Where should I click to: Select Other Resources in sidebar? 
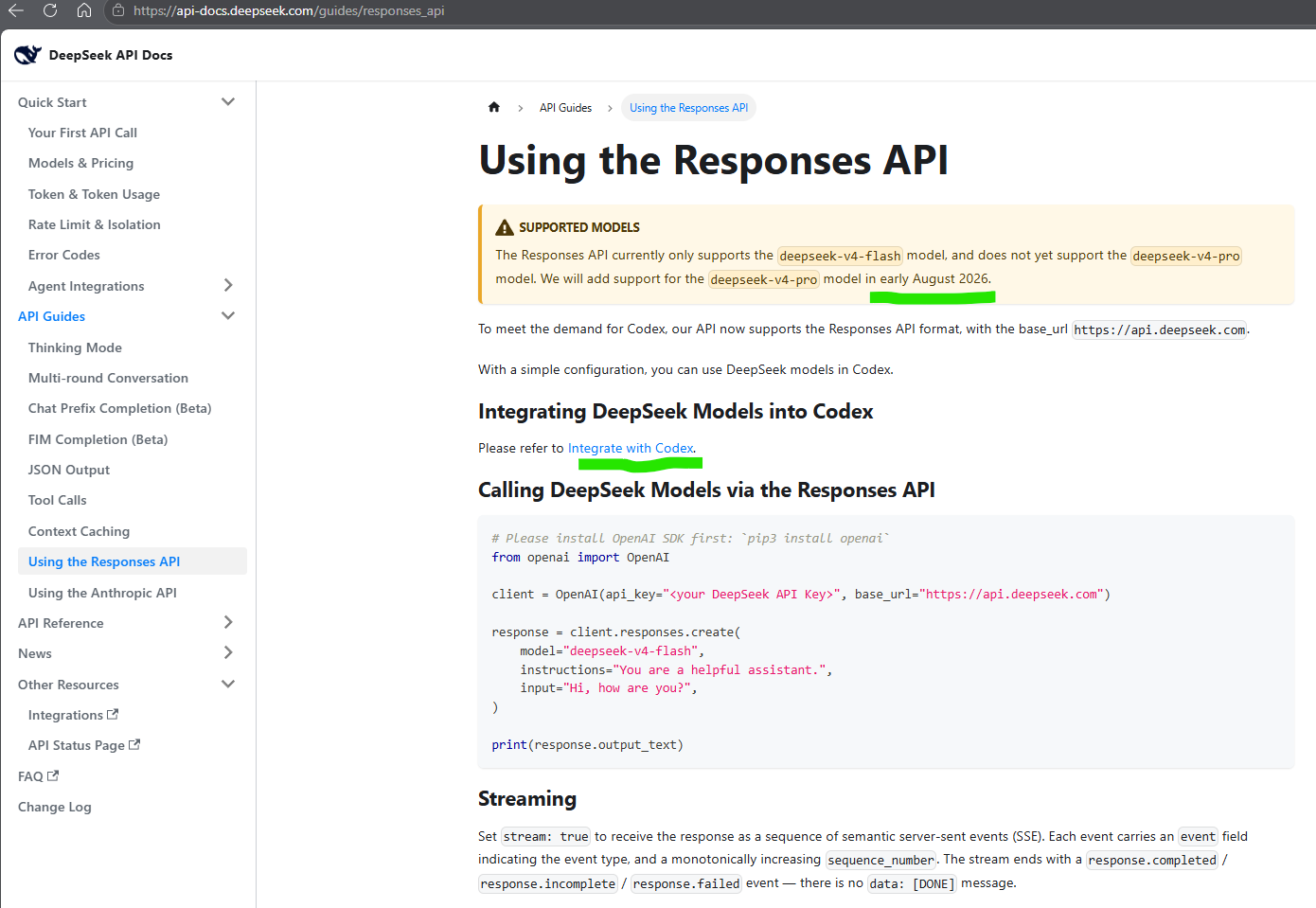click(x=68, y=685)
